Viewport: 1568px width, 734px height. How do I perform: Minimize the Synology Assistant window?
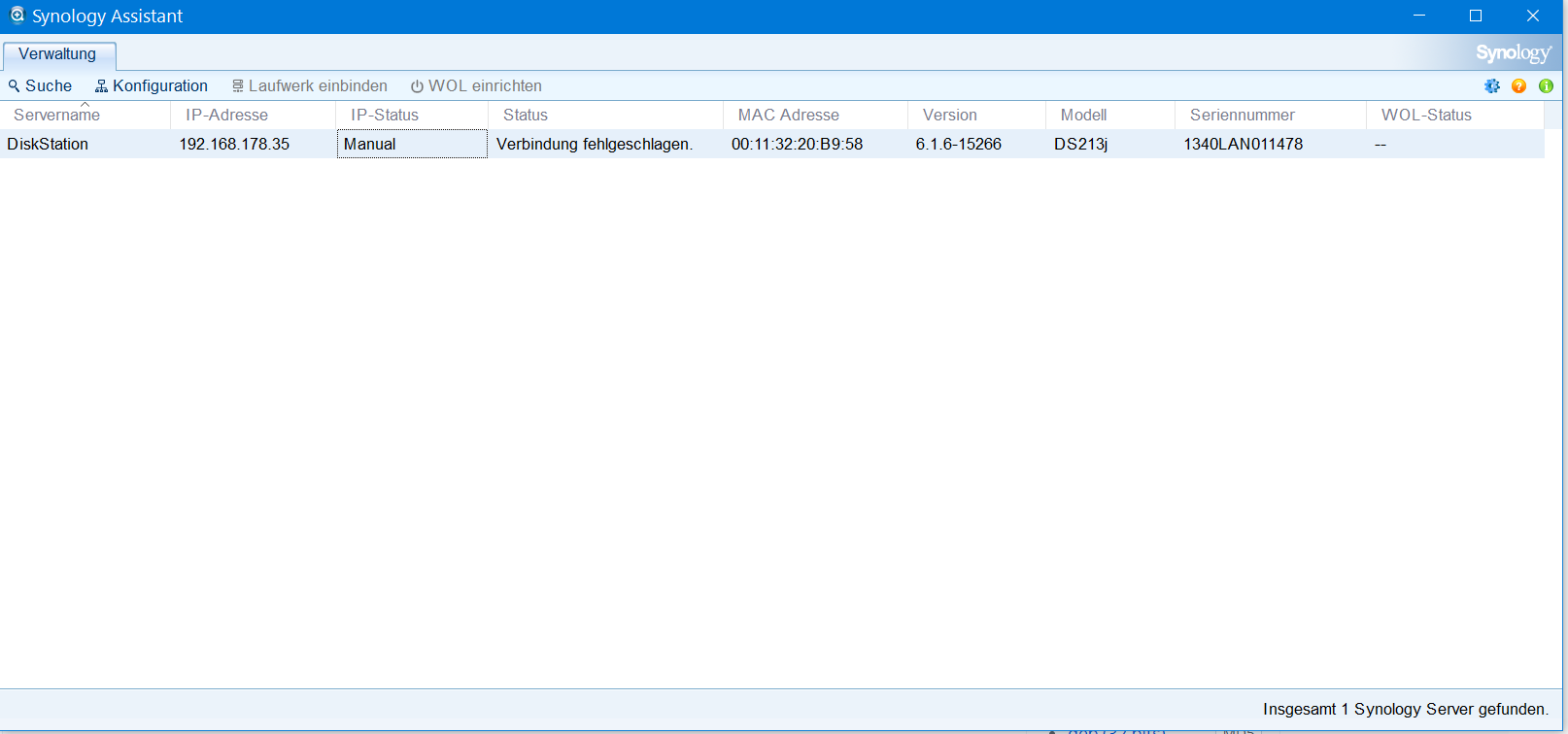pyautogui.click(x=1419, y=16)
